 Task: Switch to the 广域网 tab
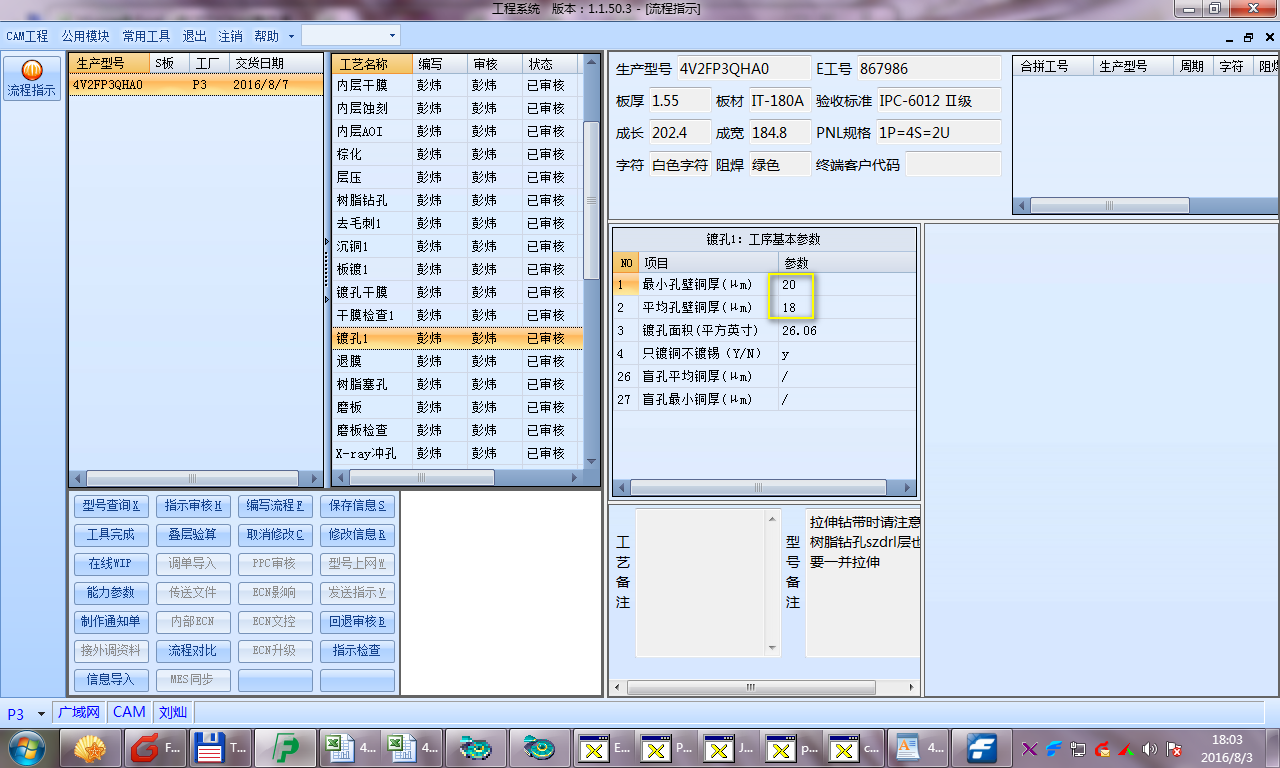tap(79, 713)
